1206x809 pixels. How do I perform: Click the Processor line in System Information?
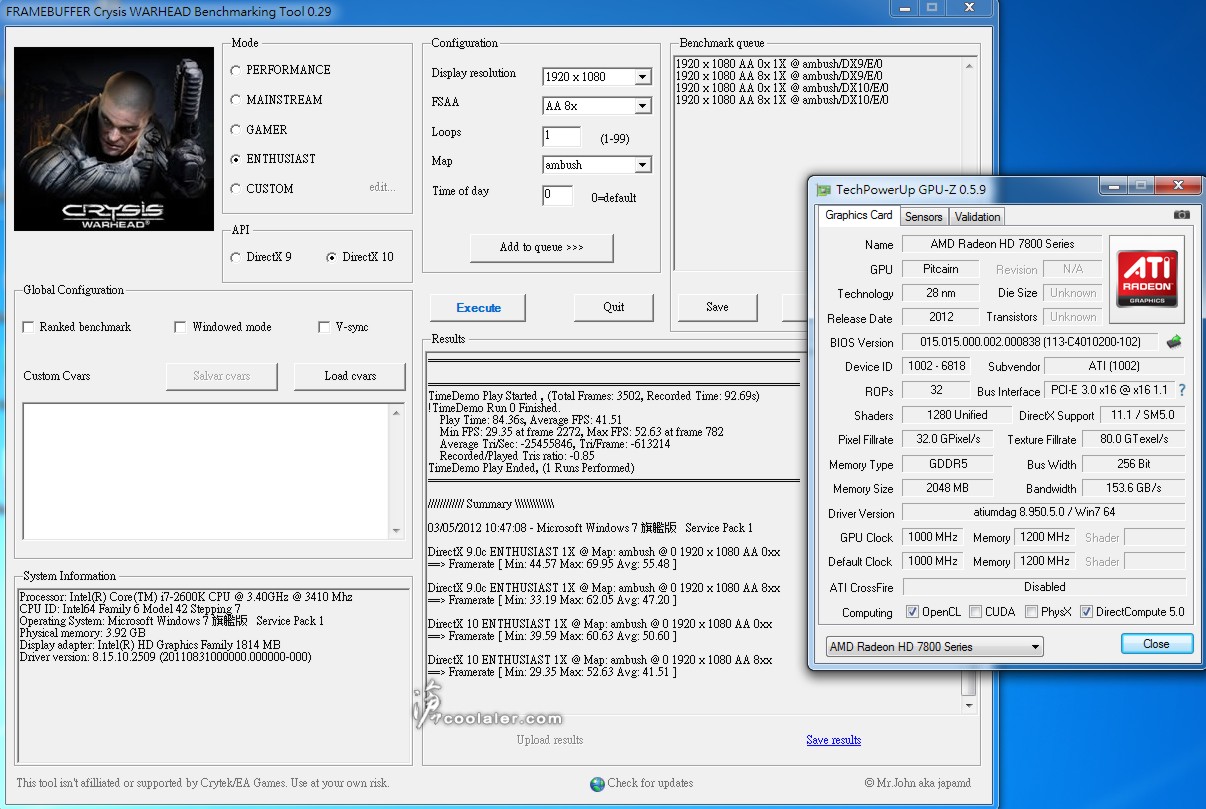click(185, 597)
